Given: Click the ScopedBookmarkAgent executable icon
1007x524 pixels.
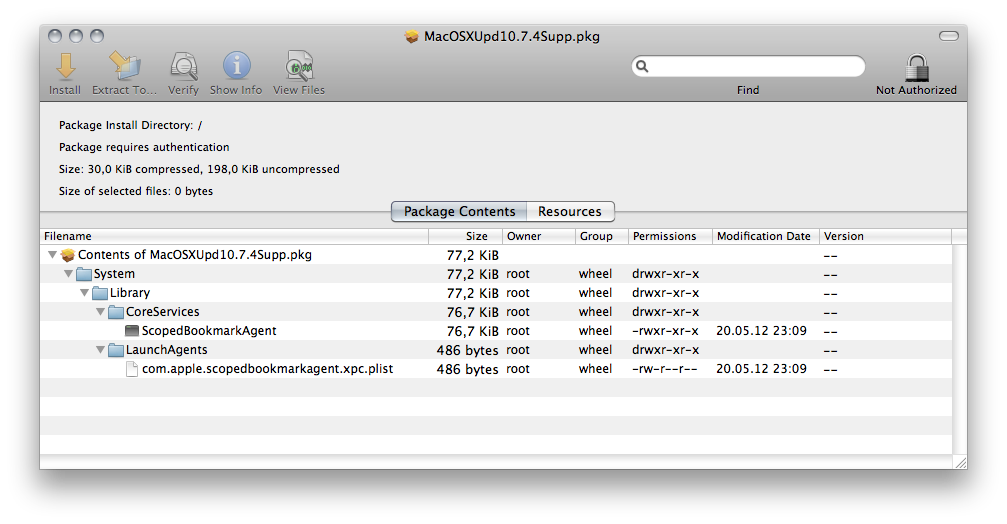Looking at the screenshot, I should [132, 331].
